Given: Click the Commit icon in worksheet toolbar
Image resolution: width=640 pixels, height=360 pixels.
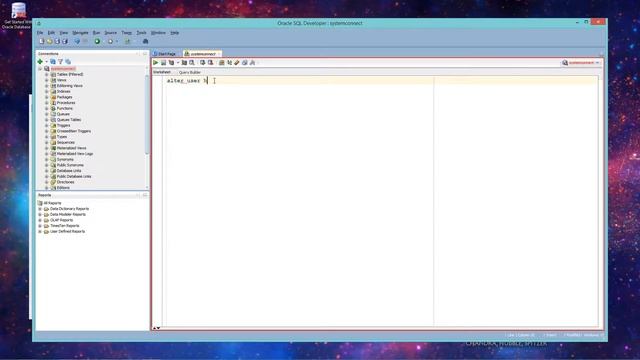Looking at the screenshot, I should tap(202, 62).
